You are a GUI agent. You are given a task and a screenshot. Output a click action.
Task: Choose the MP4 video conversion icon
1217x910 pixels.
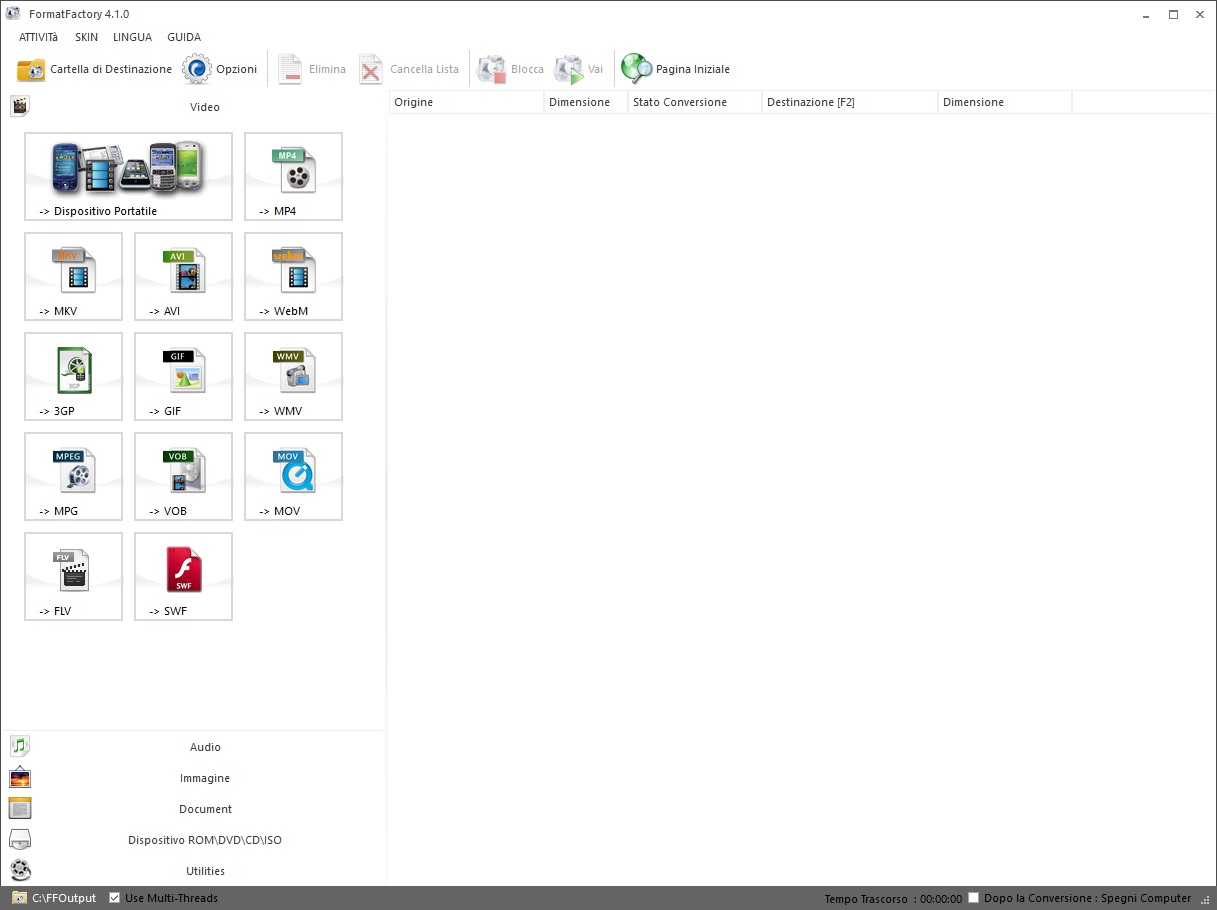pyautogui.click(x=293, y=176)
